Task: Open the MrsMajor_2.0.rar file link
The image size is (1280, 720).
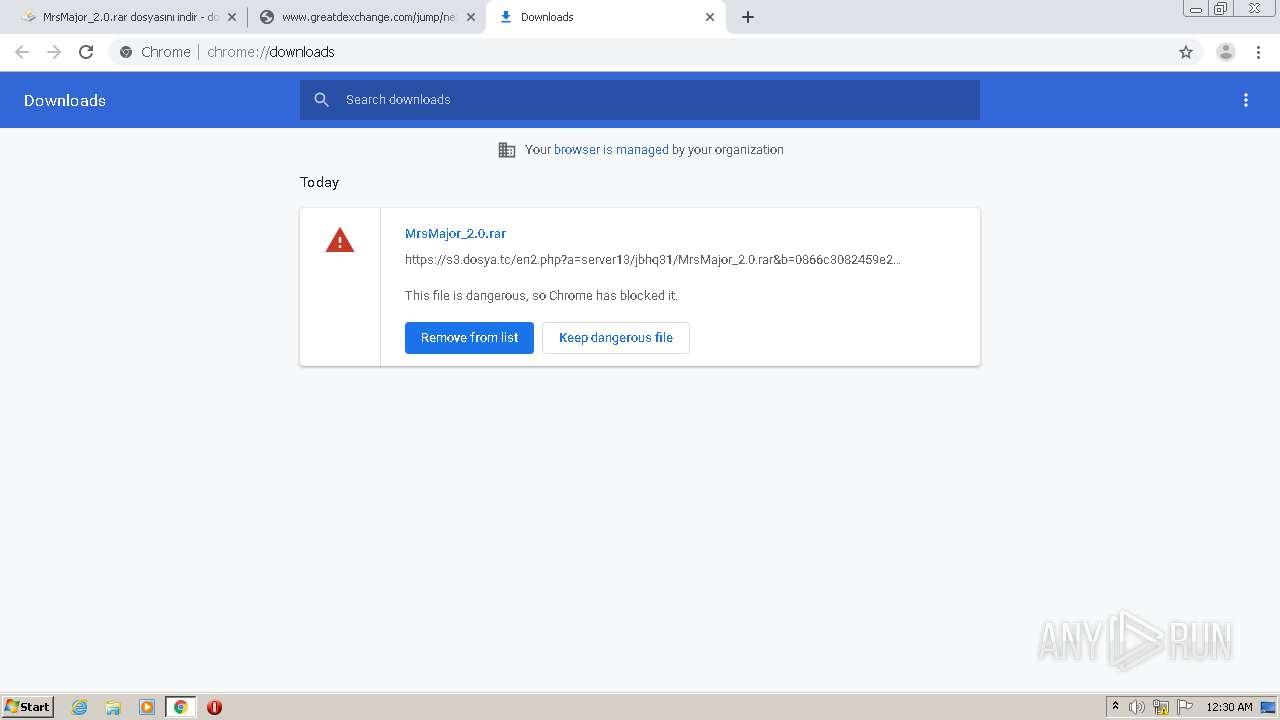Action: tap(455, 234)
